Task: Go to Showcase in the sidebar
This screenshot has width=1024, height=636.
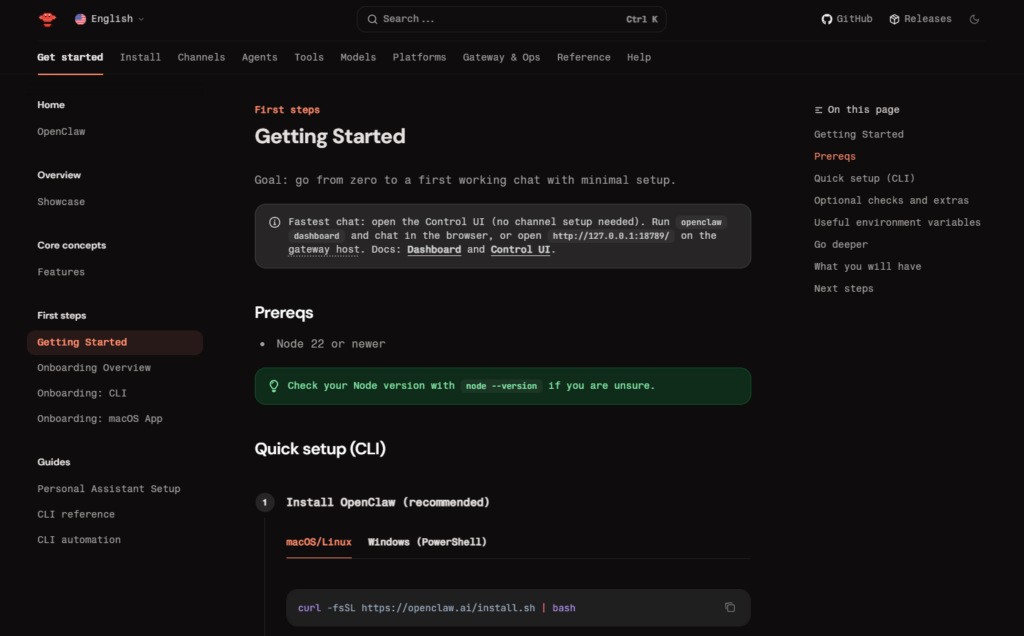Action: point(61,202)
